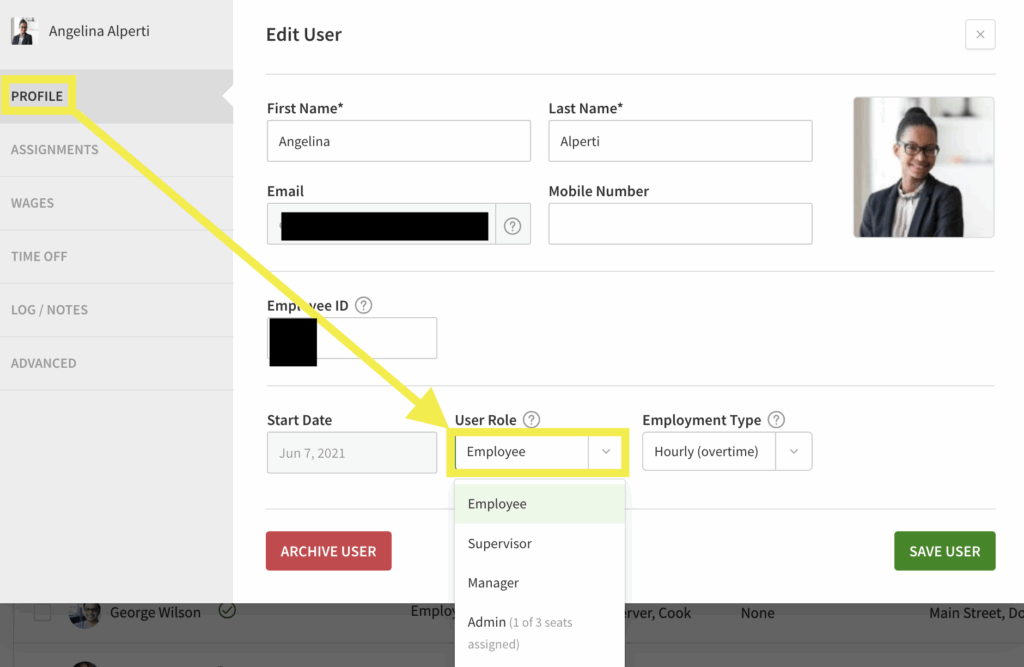Screen dimensions: 1024x667
Task: Open the Assignments tab
Action: [x=55, y=150]
